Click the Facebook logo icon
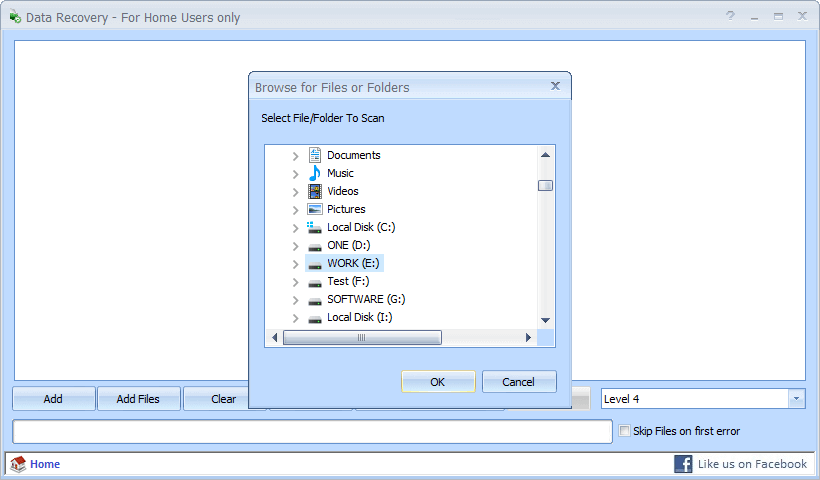Screen dimensions: 820x480 [684, 464]
